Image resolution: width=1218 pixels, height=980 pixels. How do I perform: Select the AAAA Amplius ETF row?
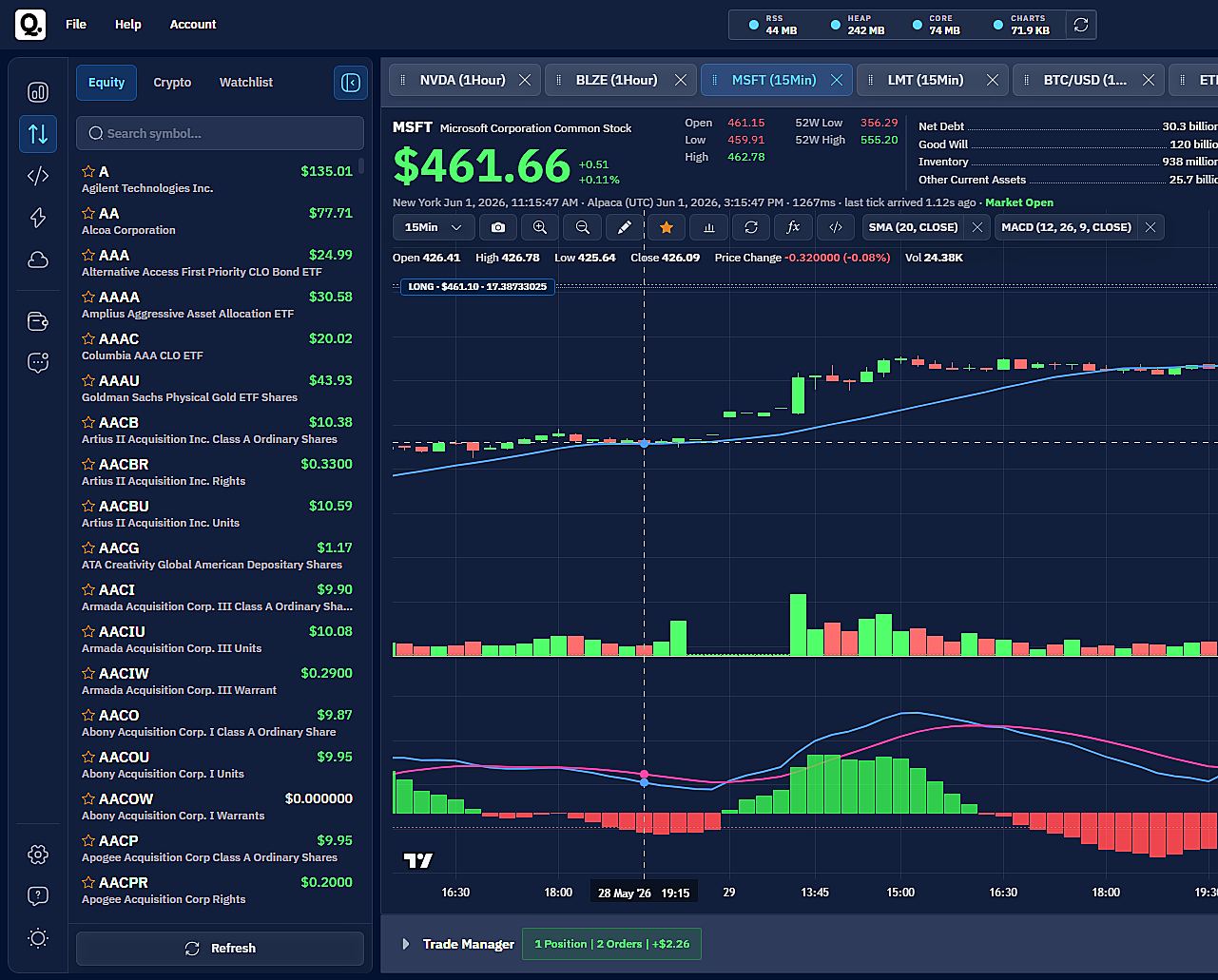pyautogui.click(x=218, y=305)
